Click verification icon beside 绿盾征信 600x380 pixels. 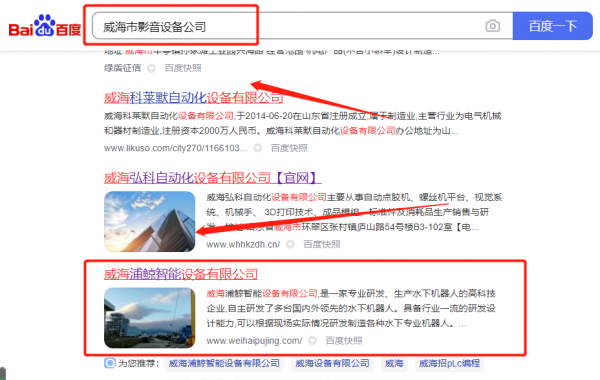pyautogui.click(x=152, y=68)
